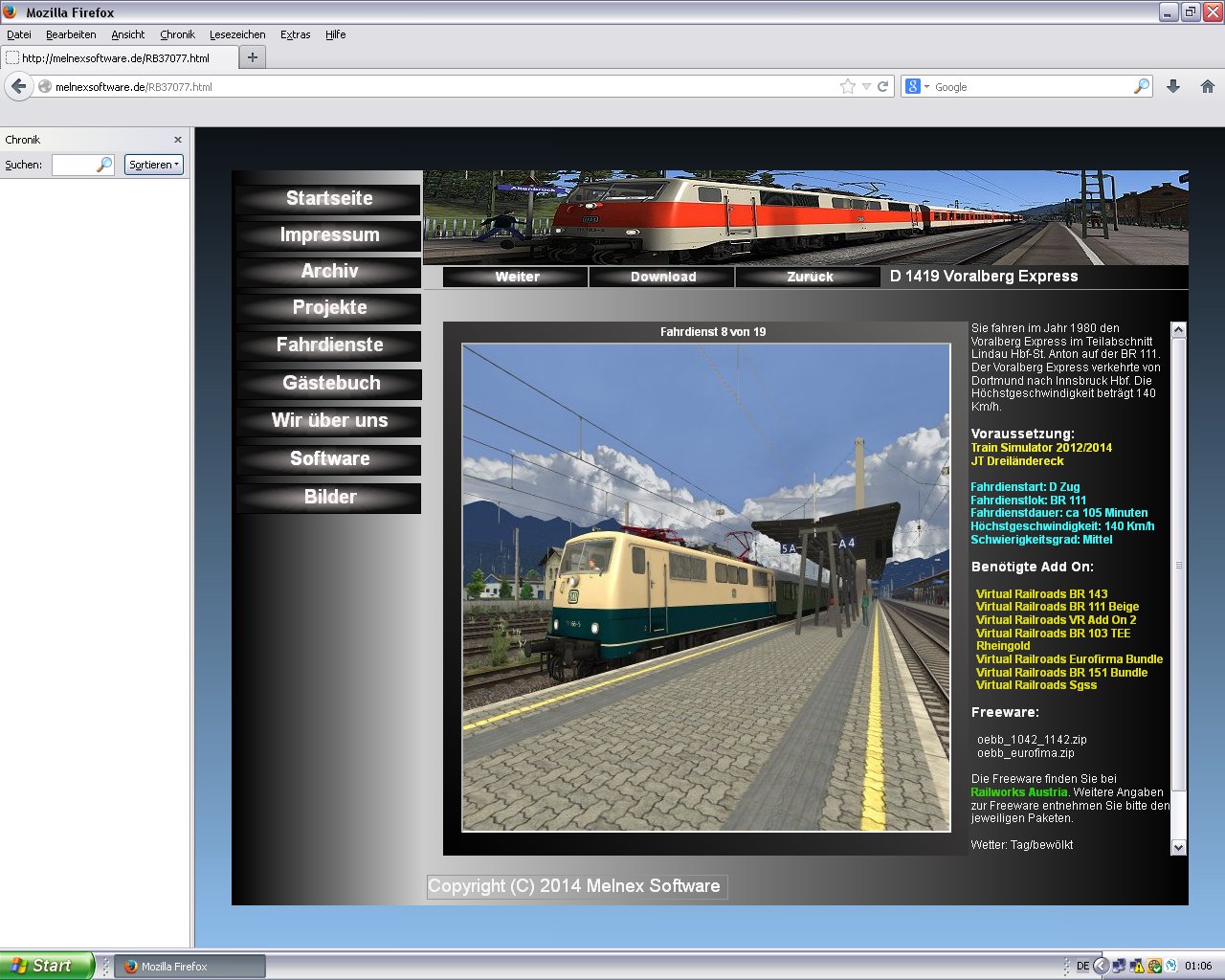Click the Windows Start button
The image size is (1225, 980).
[x=46, y=966]
